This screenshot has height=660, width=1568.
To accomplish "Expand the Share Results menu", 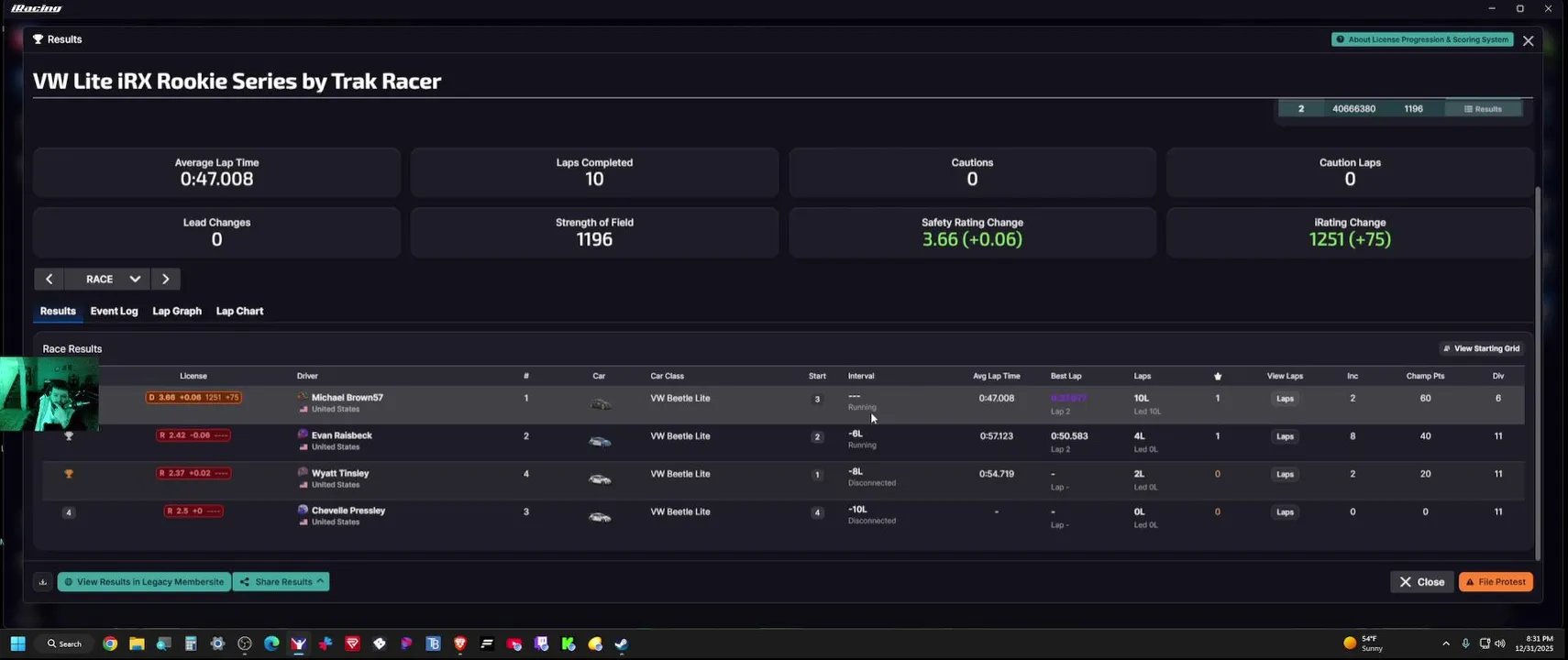I will (x=282, y=582).
